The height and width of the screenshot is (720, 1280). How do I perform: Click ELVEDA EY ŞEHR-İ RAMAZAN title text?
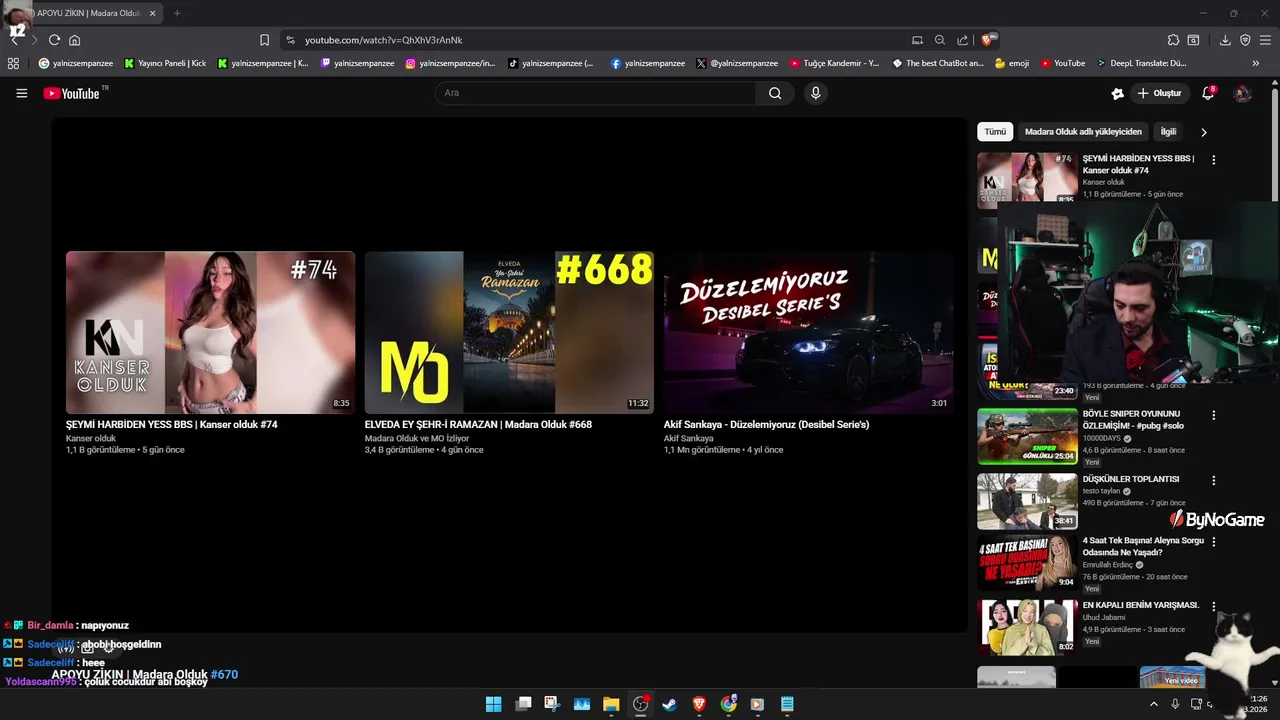click(x=478, y=425)
